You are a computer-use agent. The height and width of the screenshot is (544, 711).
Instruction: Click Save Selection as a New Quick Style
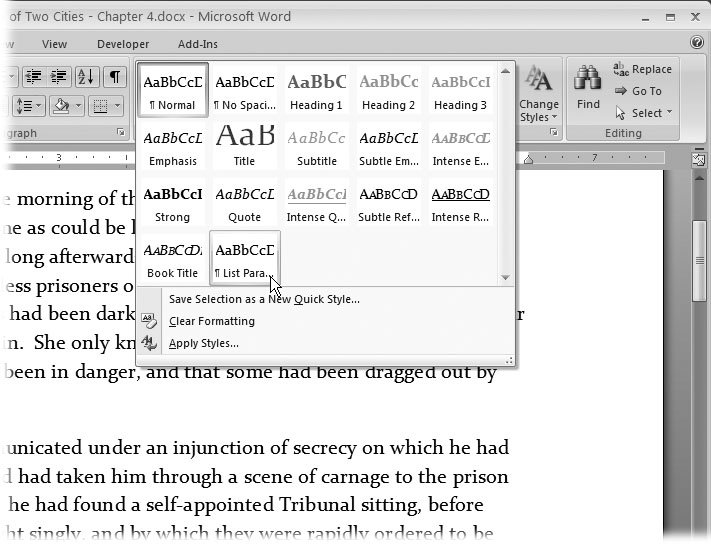[x=263, y=299]
